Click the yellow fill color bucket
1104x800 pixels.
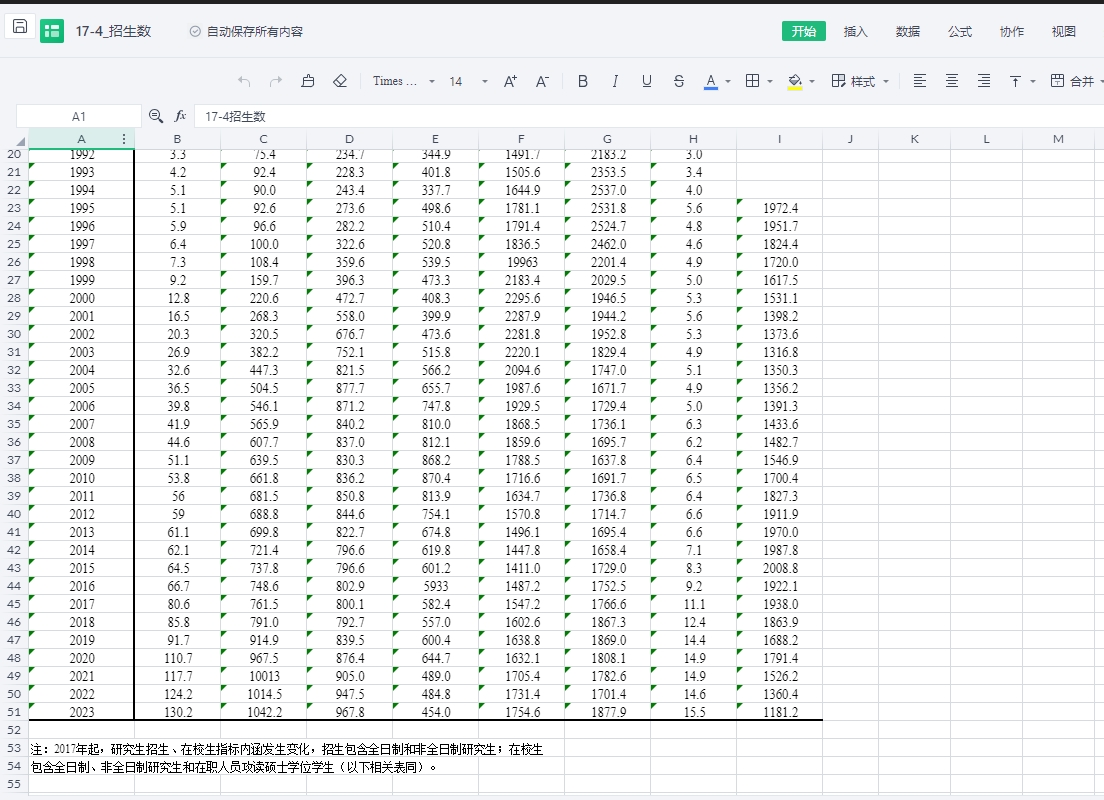click(x=796, y=81)
